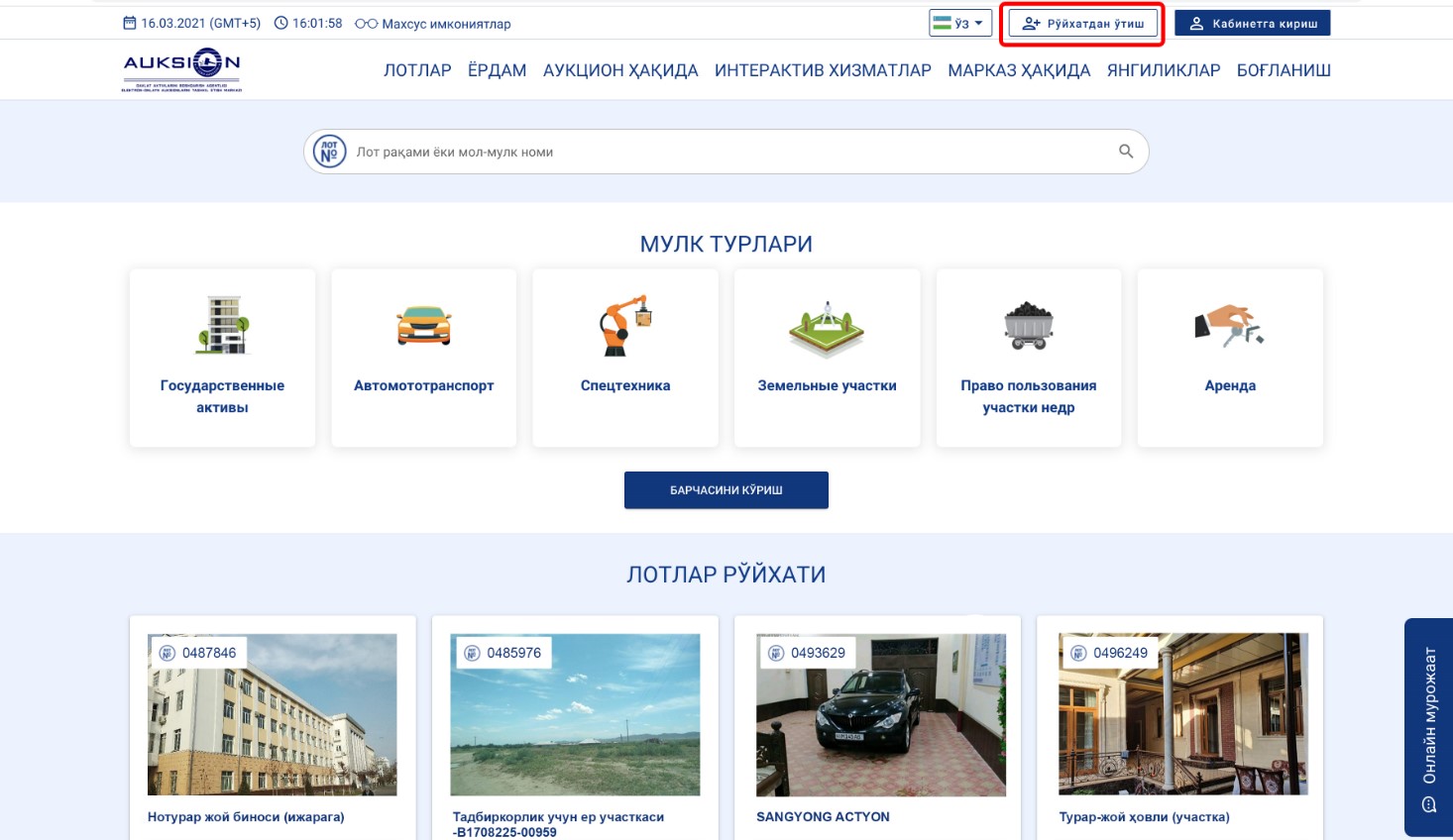Toggle Махсус имкониятлар accessibility mode
This screenshot has width=1453, height=840.
click(x=433, y=24)
